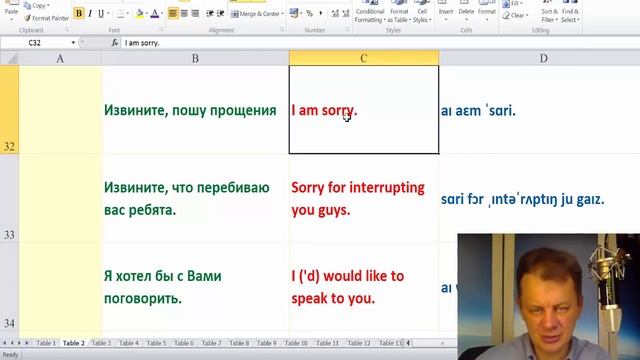640x360 pixels.
Task: Open Font dialog launcher
Action: pyautogui.click(x=161, y=30)
